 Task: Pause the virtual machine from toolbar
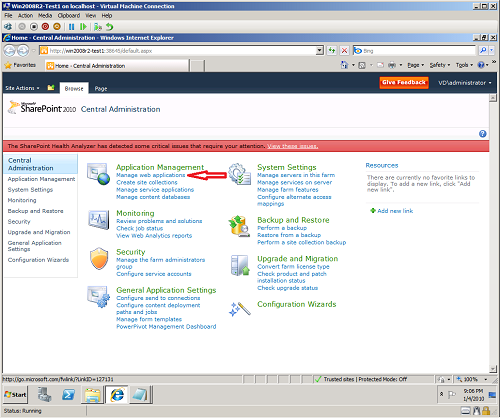click(x=71, y=27)
